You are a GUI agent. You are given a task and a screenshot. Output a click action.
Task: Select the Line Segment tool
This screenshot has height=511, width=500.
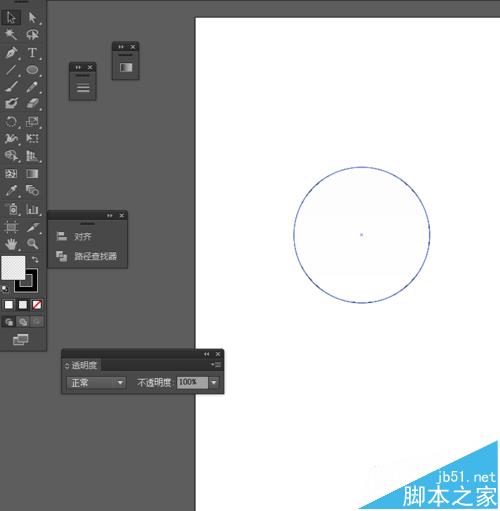point(11,70)
